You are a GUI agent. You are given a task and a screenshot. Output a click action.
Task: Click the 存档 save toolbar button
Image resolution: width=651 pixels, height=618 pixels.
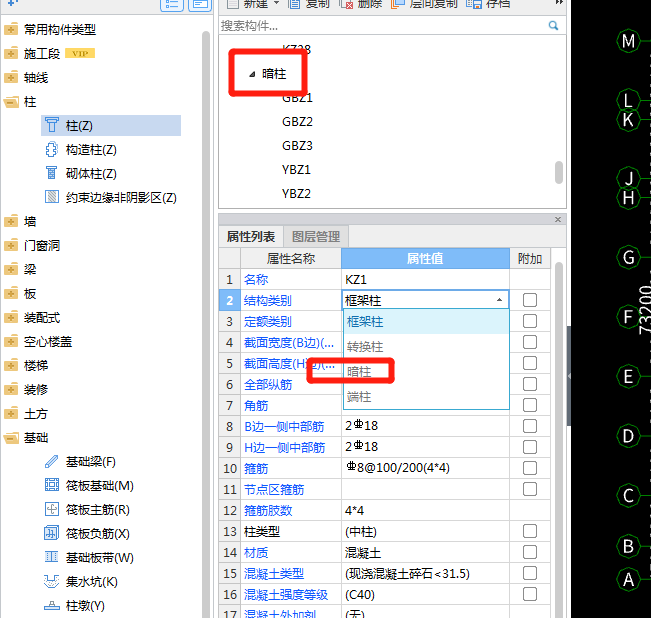pyautogui.click(x=488, y=4)
